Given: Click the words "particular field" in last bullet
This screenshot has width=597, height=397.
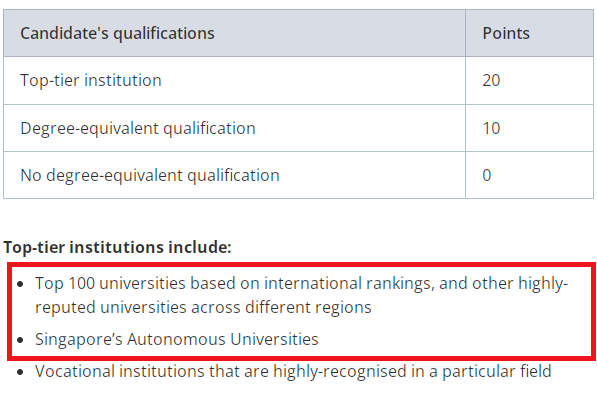Looking at the screenshot, I should click(496, 372).
